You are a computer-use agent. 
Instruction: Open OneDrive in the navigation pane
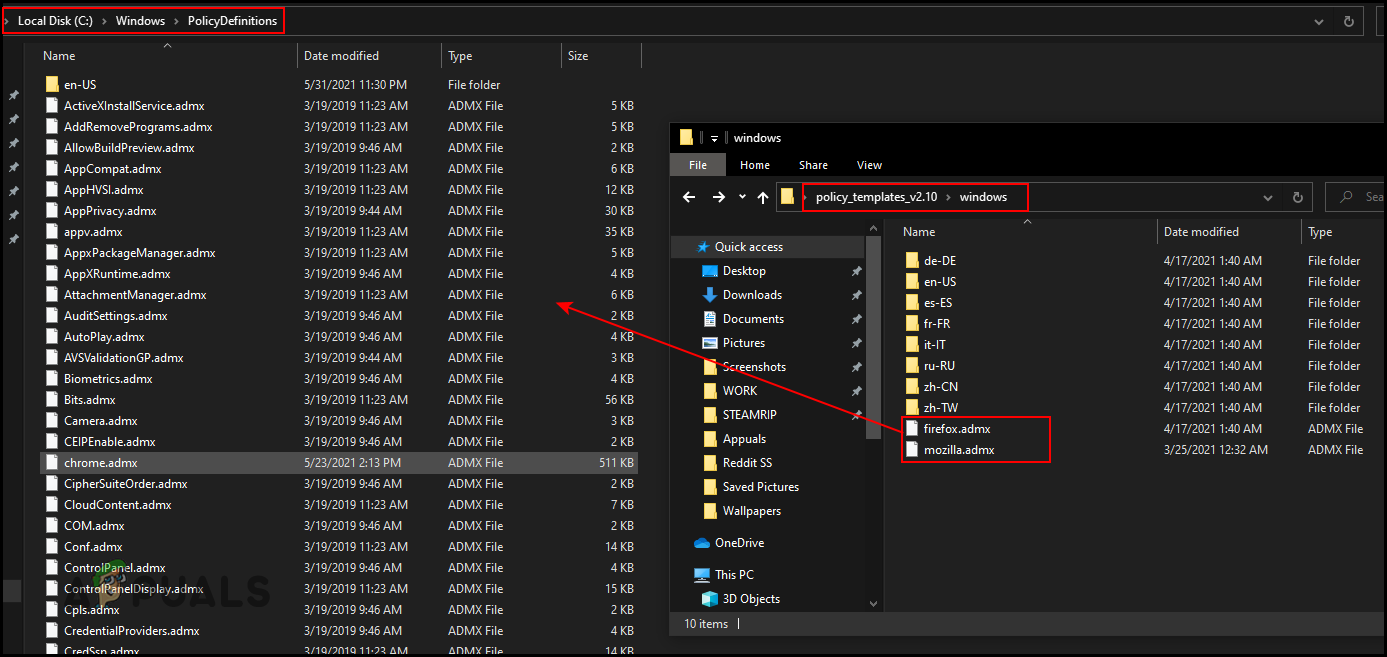(739, 543)
